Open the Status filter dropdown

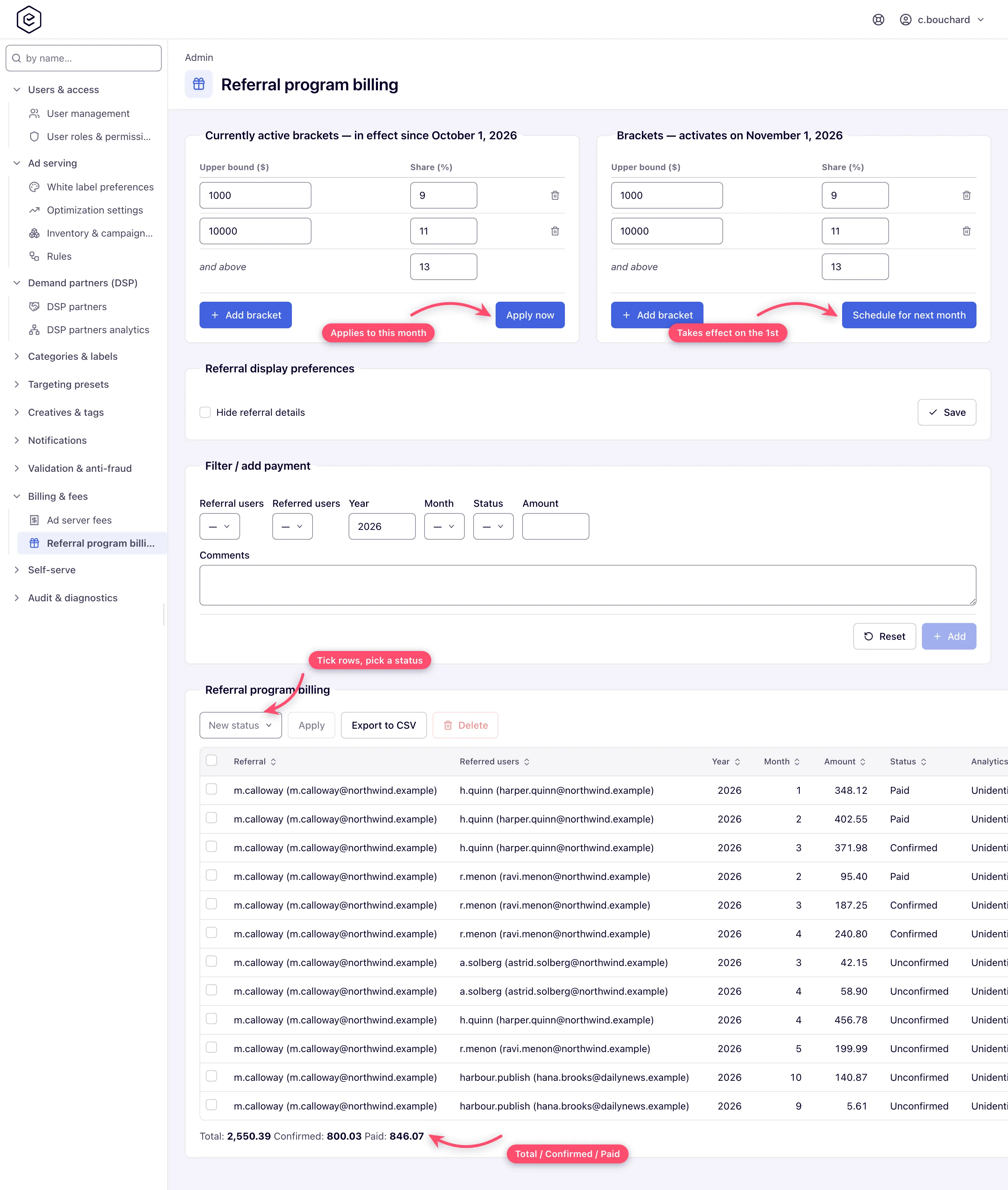click(493, 526)
